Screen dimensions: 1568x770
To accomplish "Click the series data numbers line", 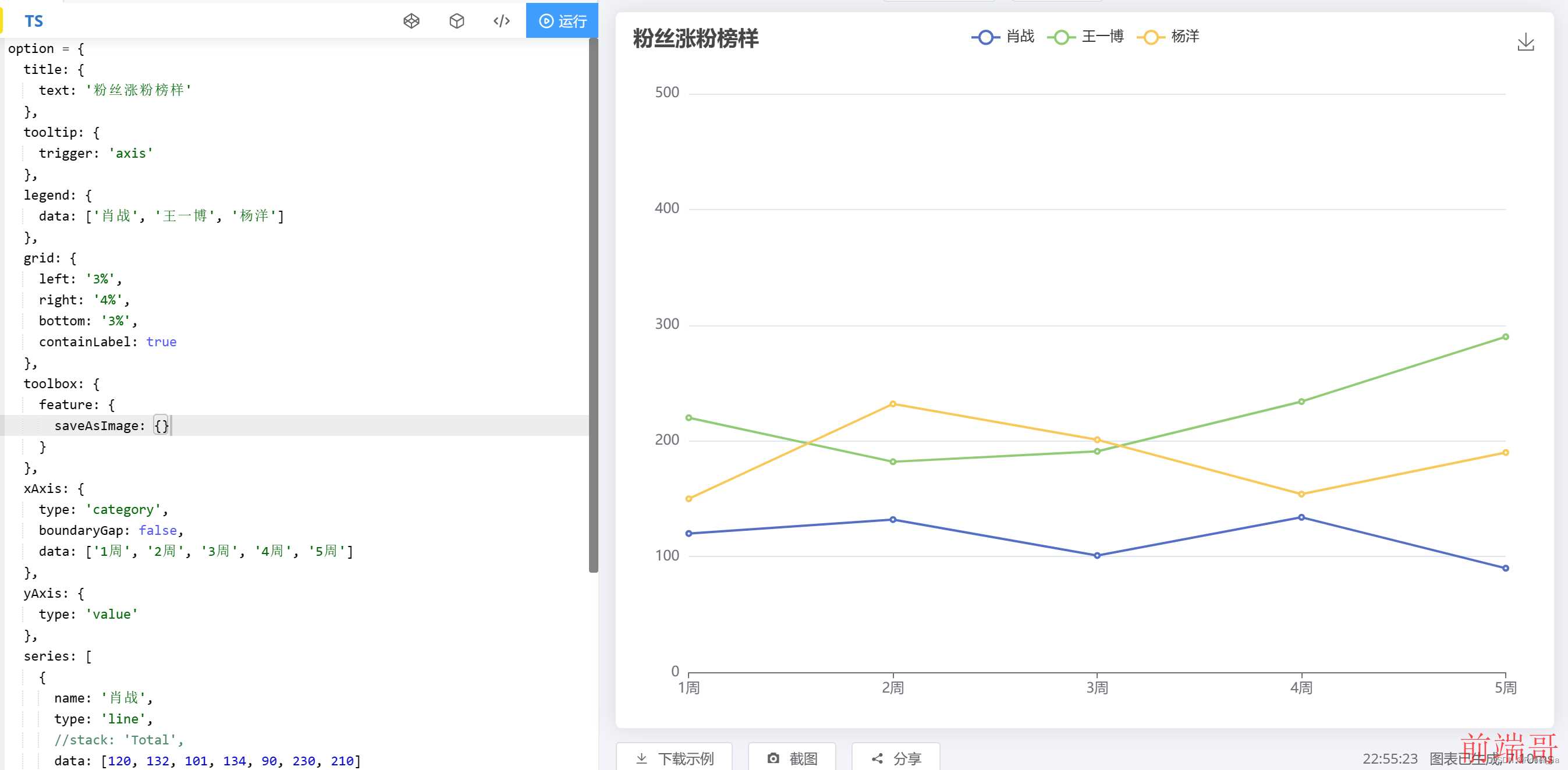I will 208,761.
